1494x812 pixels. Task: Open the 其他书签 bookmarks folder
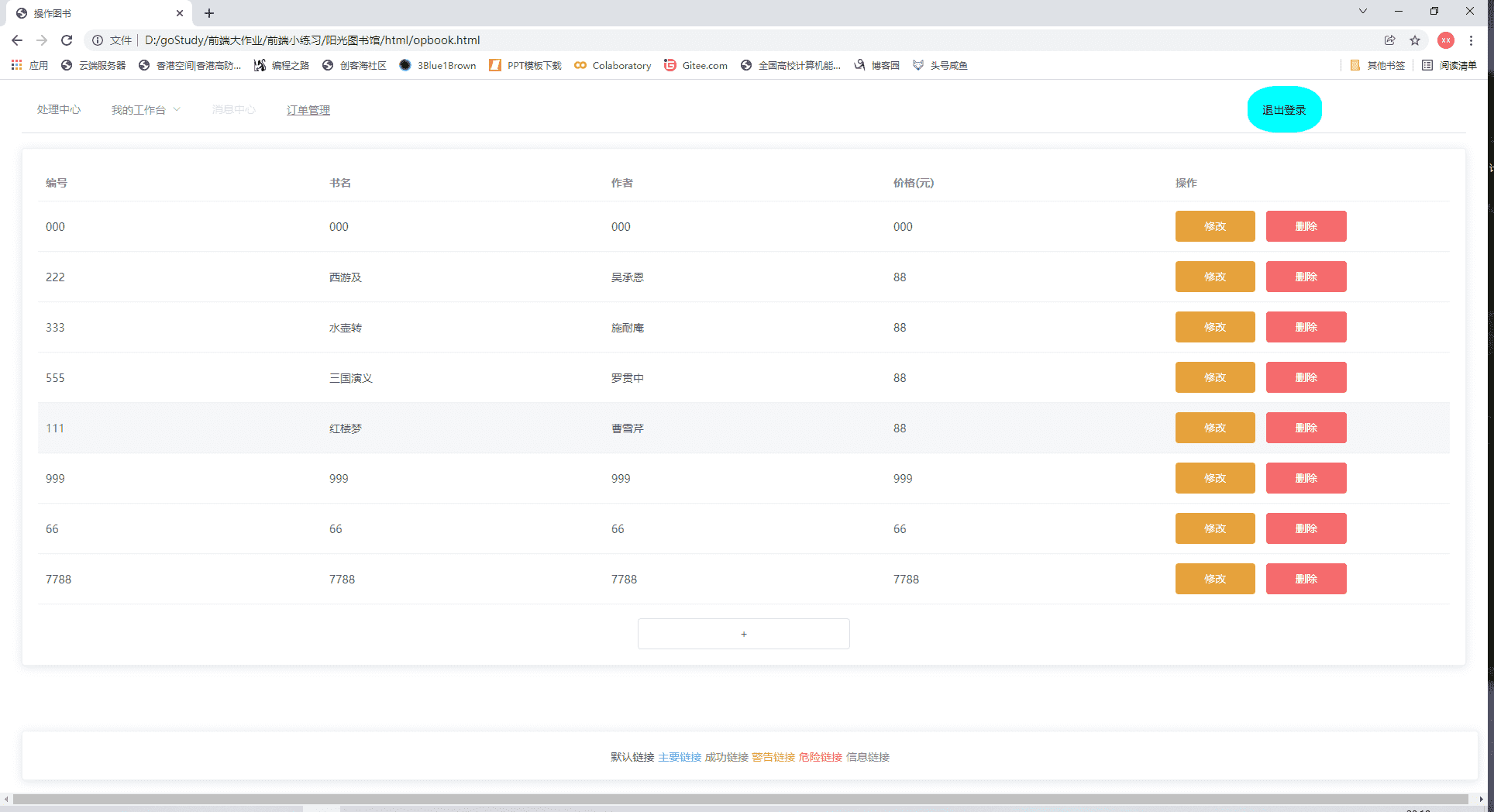[x=1377, y=65]
